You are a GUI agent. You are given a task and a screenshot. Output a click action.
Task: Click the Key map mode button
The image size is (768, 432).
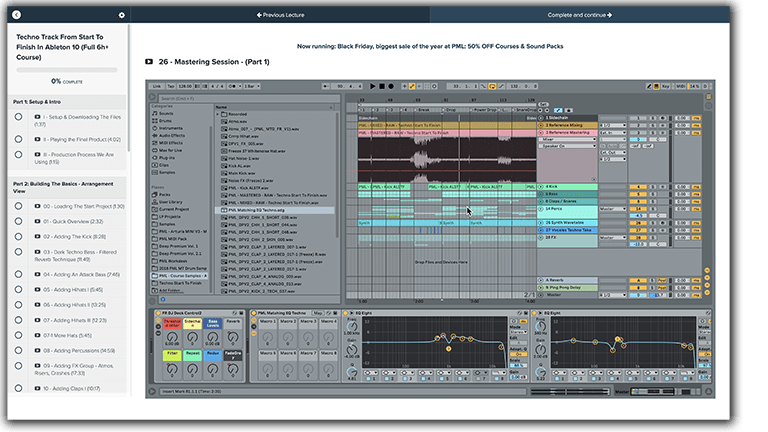point(666,86)
